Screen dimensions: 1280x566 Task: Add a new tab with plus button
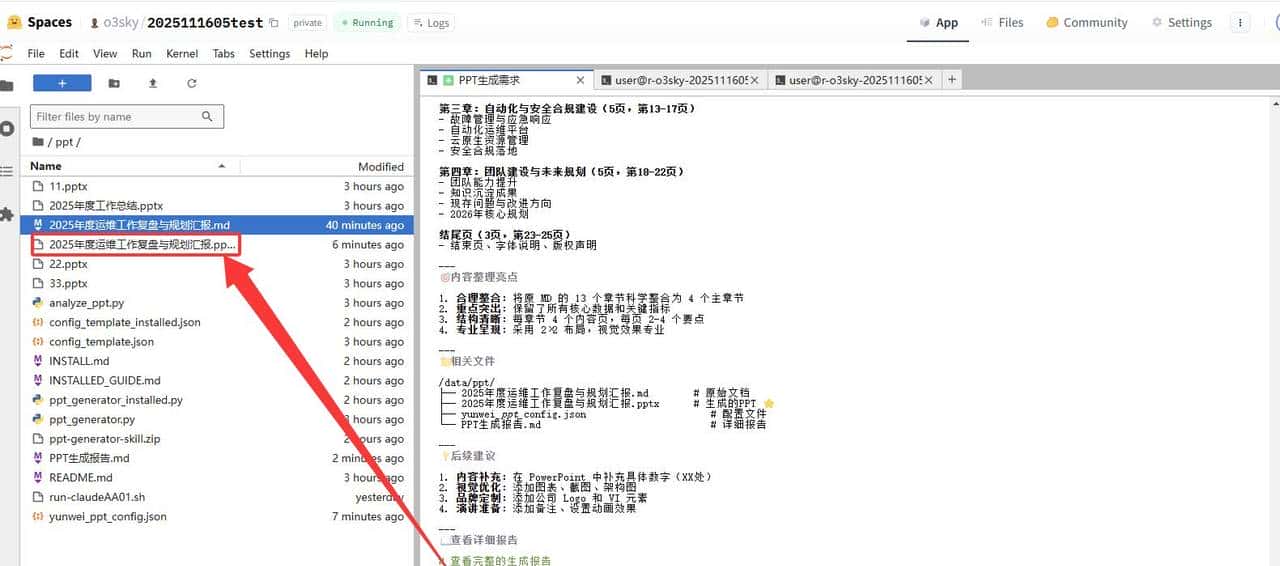952,79
